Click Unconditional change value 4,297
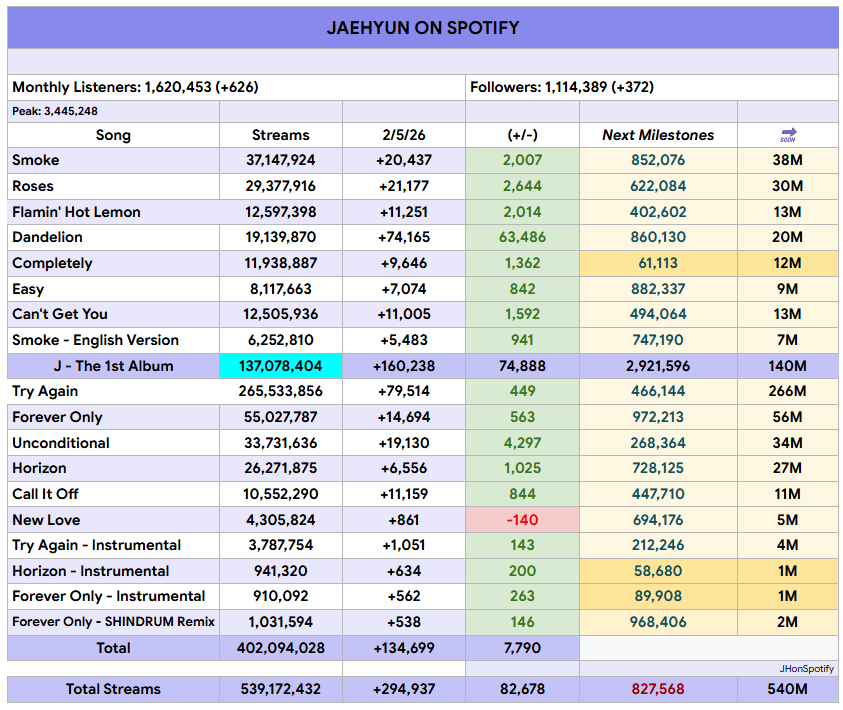Image resolution: width=843 pixels, height=710 pixels. click(x=522, y=443)
